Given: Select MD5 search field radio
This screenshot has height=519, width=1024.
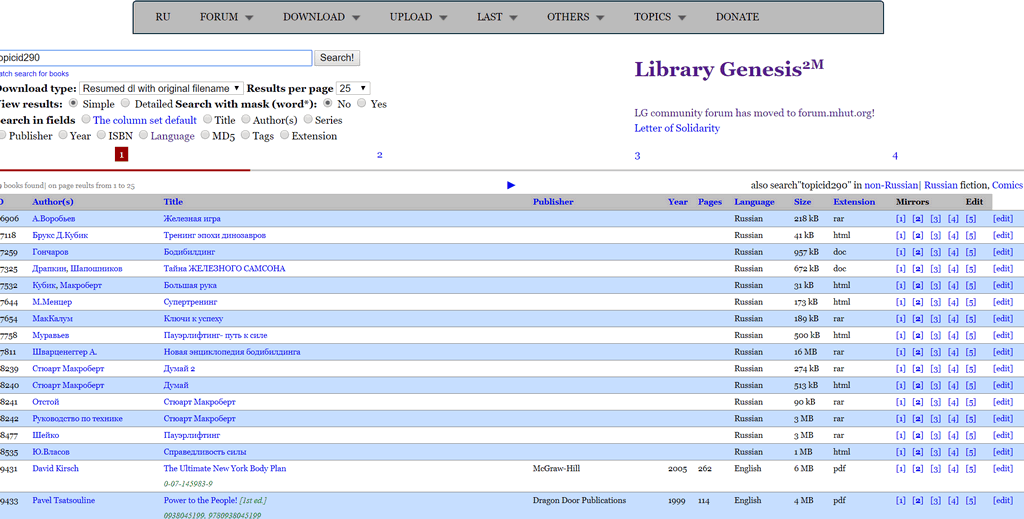Looking at the screenshot, I should pyautogui.click(x=205, y=135).
